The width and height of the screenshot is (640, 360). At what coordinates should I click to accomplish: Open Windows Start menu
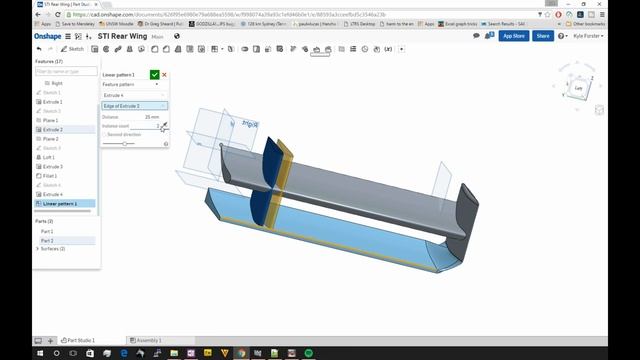point(40,353)
